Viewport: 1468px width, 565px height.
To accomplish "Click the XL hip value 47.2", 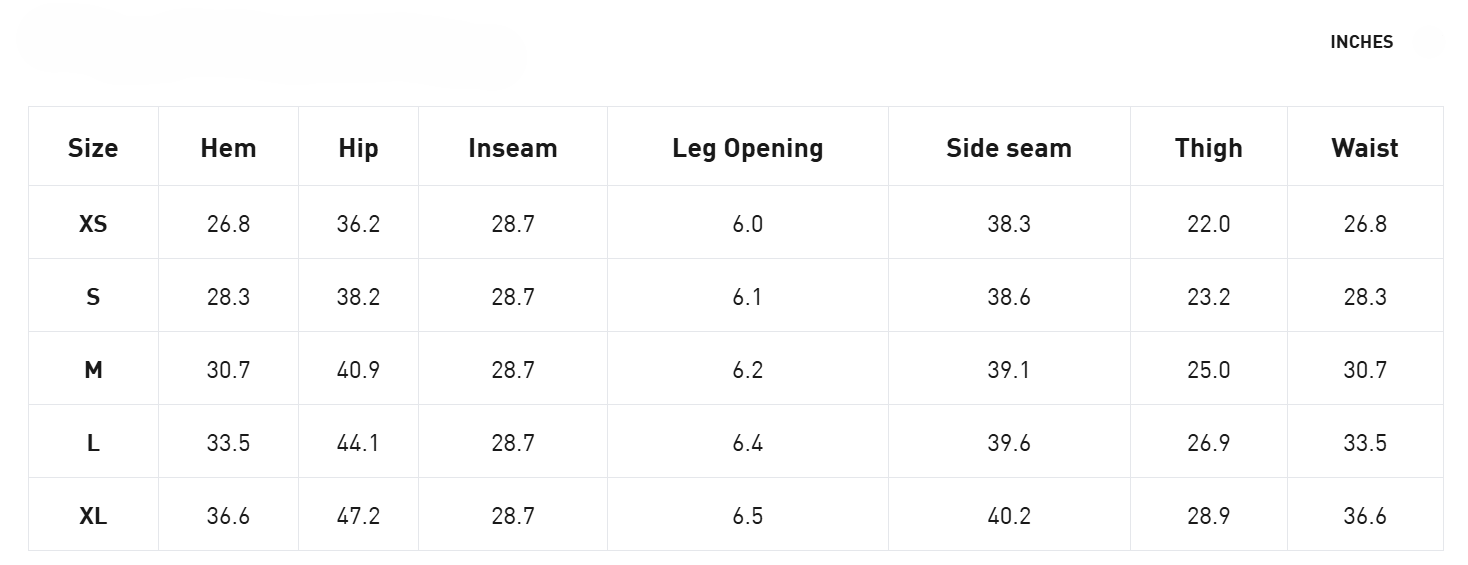I will point(358,516).
